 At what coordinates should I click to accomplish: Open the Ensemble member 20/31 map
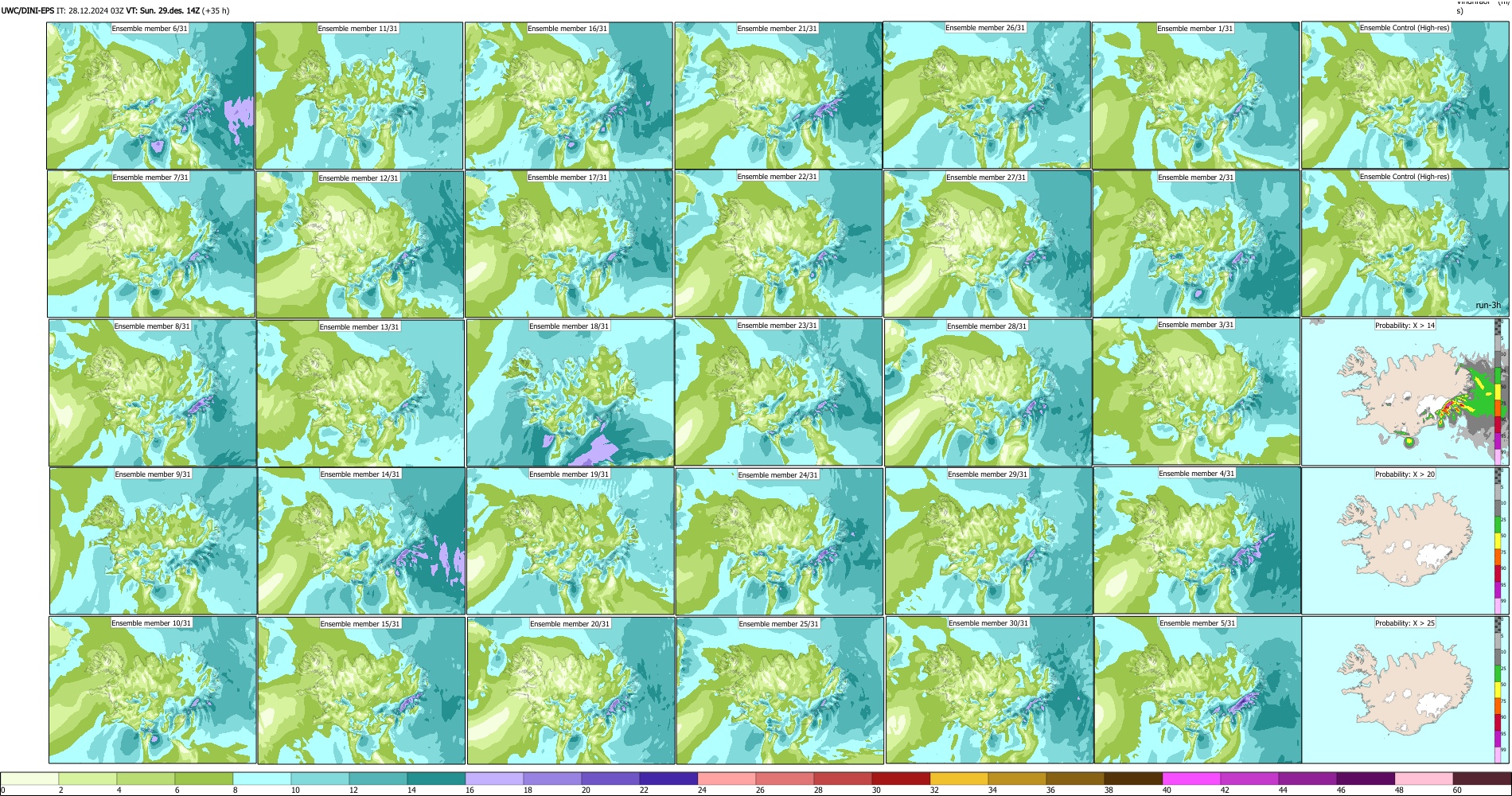(x=571, y=691)
